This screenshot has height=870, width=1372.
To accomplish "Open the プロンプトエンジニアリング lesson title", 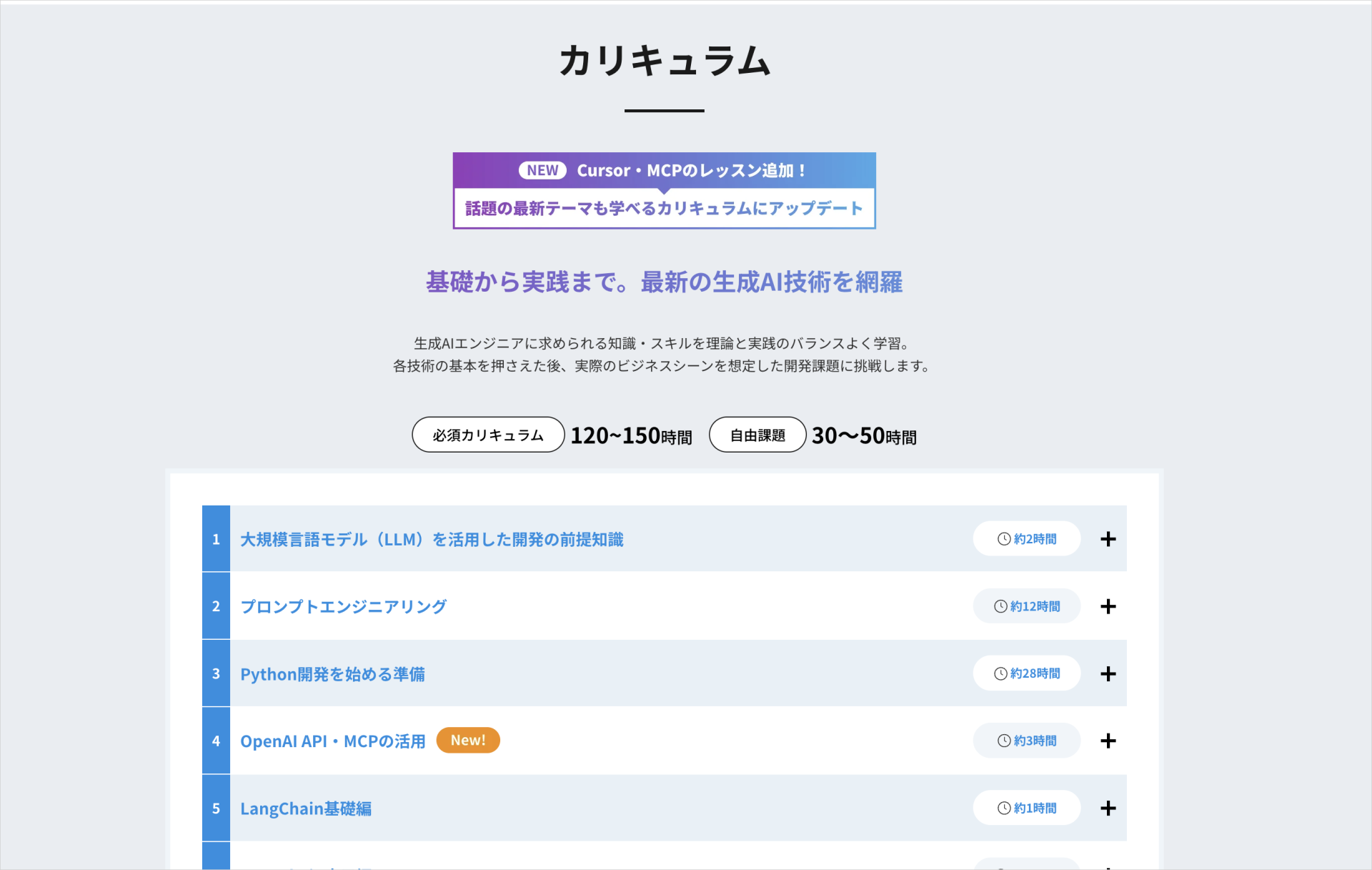I will pyautogui.click(x=343, y=607).
